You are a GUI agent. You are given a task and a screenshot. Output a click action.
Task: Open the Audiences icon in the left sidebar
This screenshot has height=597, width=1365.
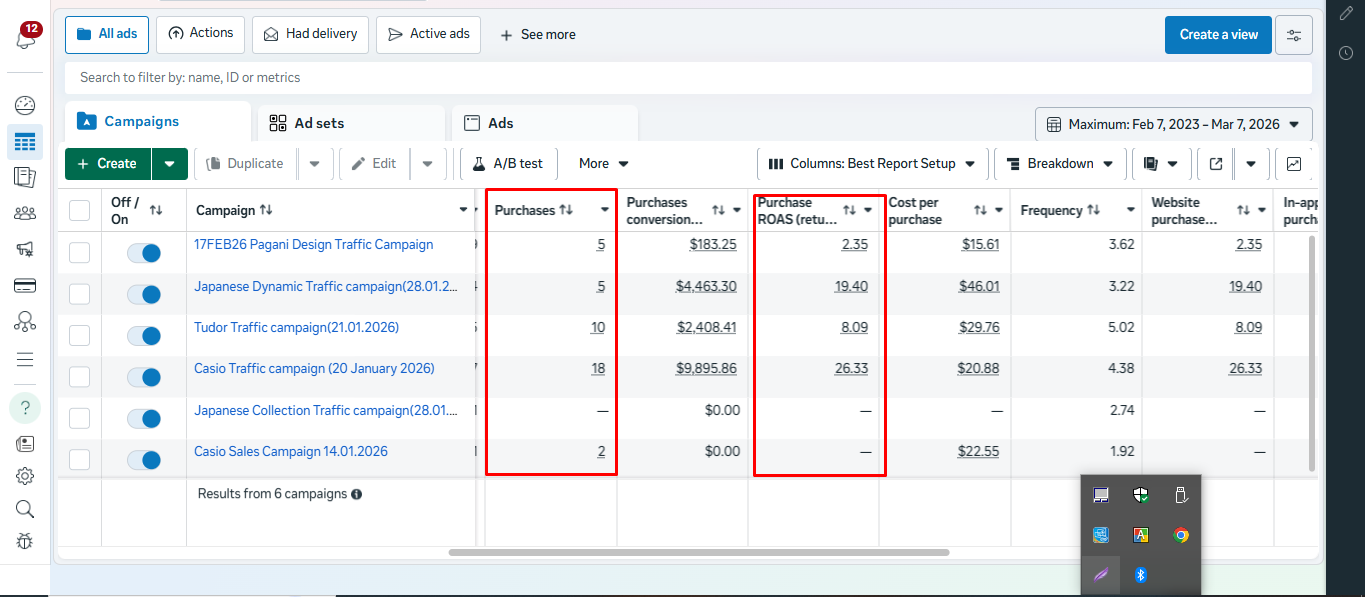click(x=25, y=213)
